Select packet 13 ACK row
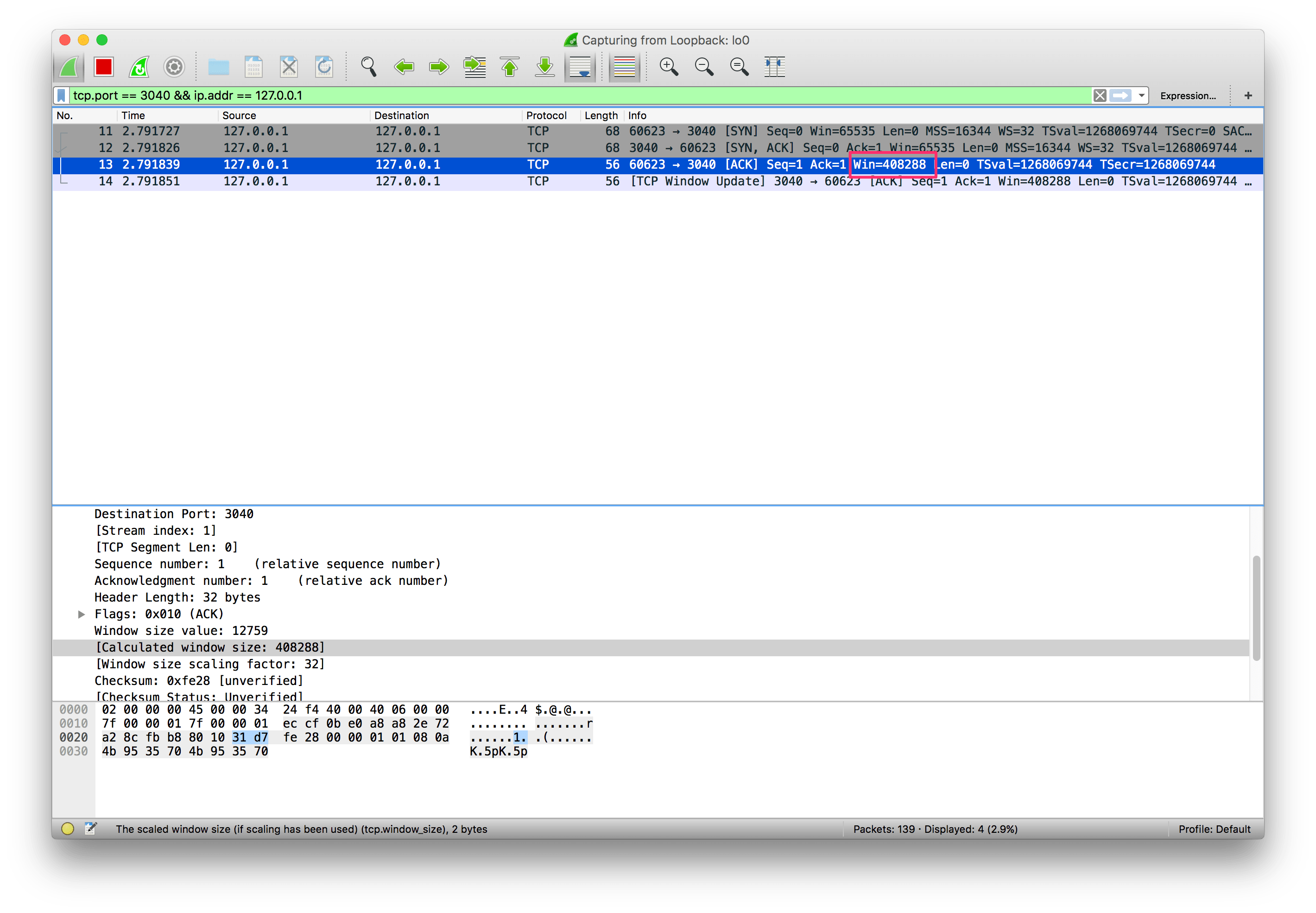This screenshot has height=913, width=1316. point(658,165)
